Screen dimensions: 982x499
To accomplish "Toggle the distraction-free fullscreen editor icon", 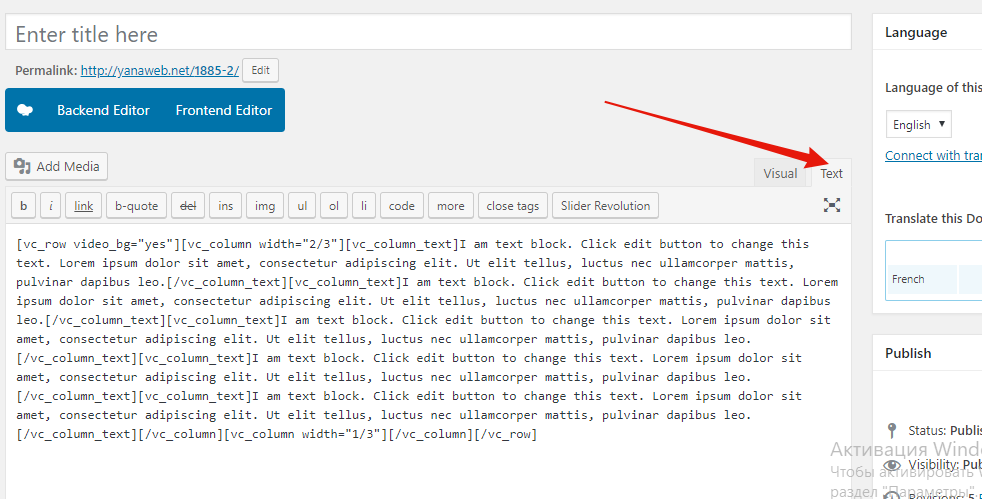I will (832, 205).
